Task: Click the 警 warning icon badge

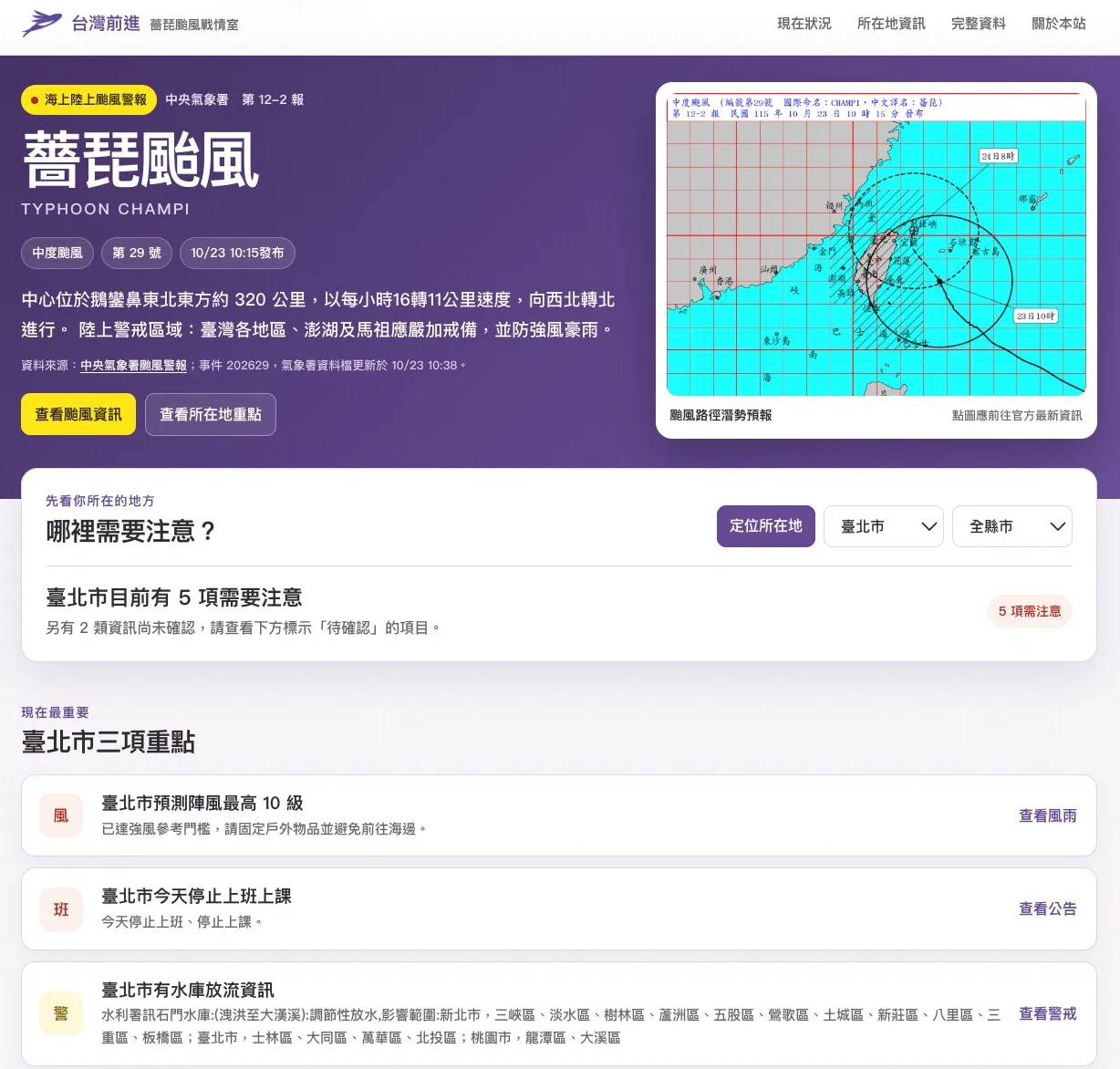Action: click(x=61, y=1013)
